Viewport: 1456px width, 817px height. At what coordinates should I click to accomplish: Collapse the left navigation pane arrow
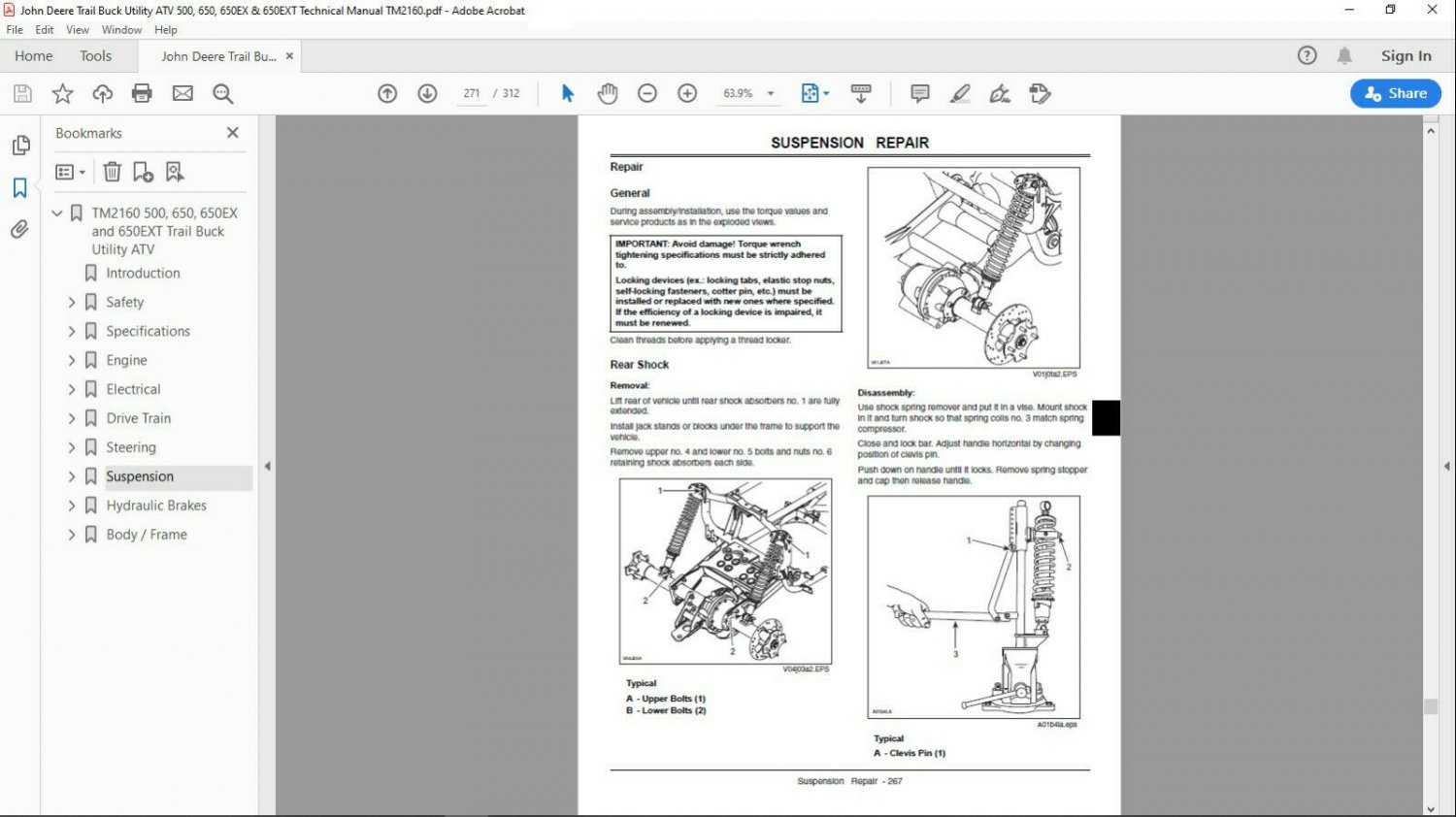(267, 467)
